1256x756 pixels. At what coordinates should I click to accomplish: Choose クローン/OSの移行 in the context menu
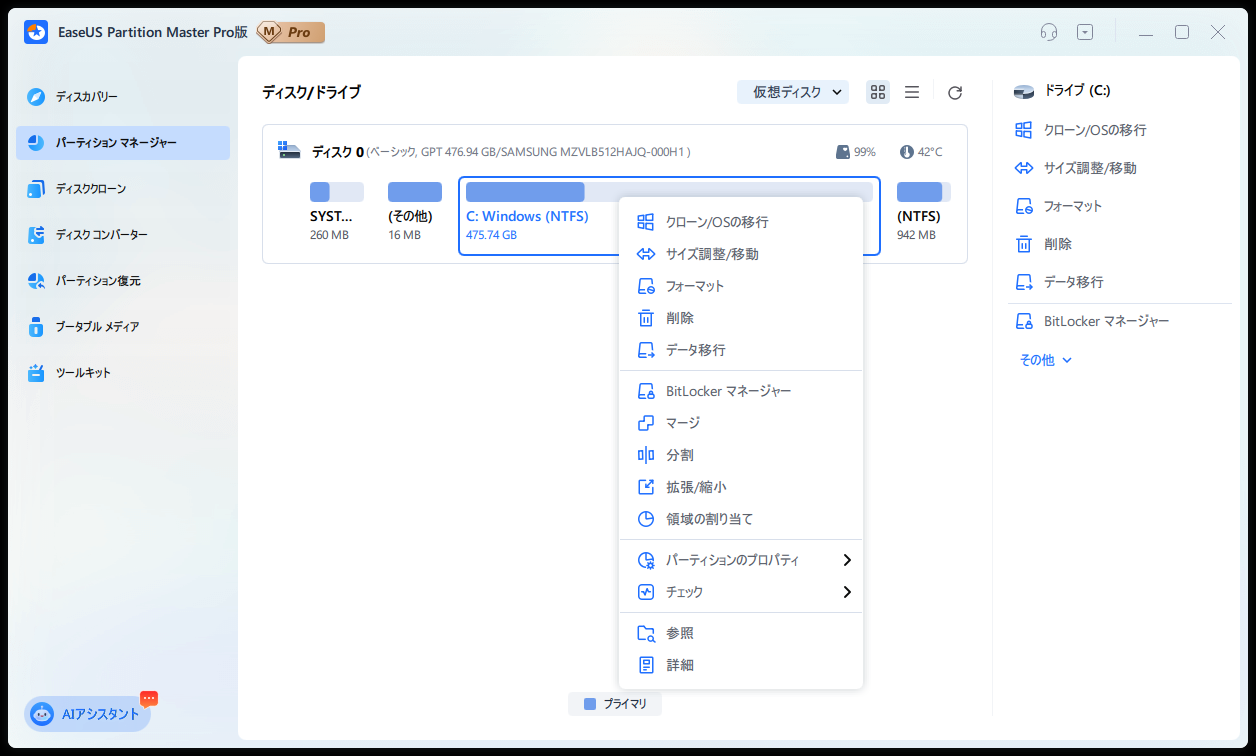pos(741,222)
